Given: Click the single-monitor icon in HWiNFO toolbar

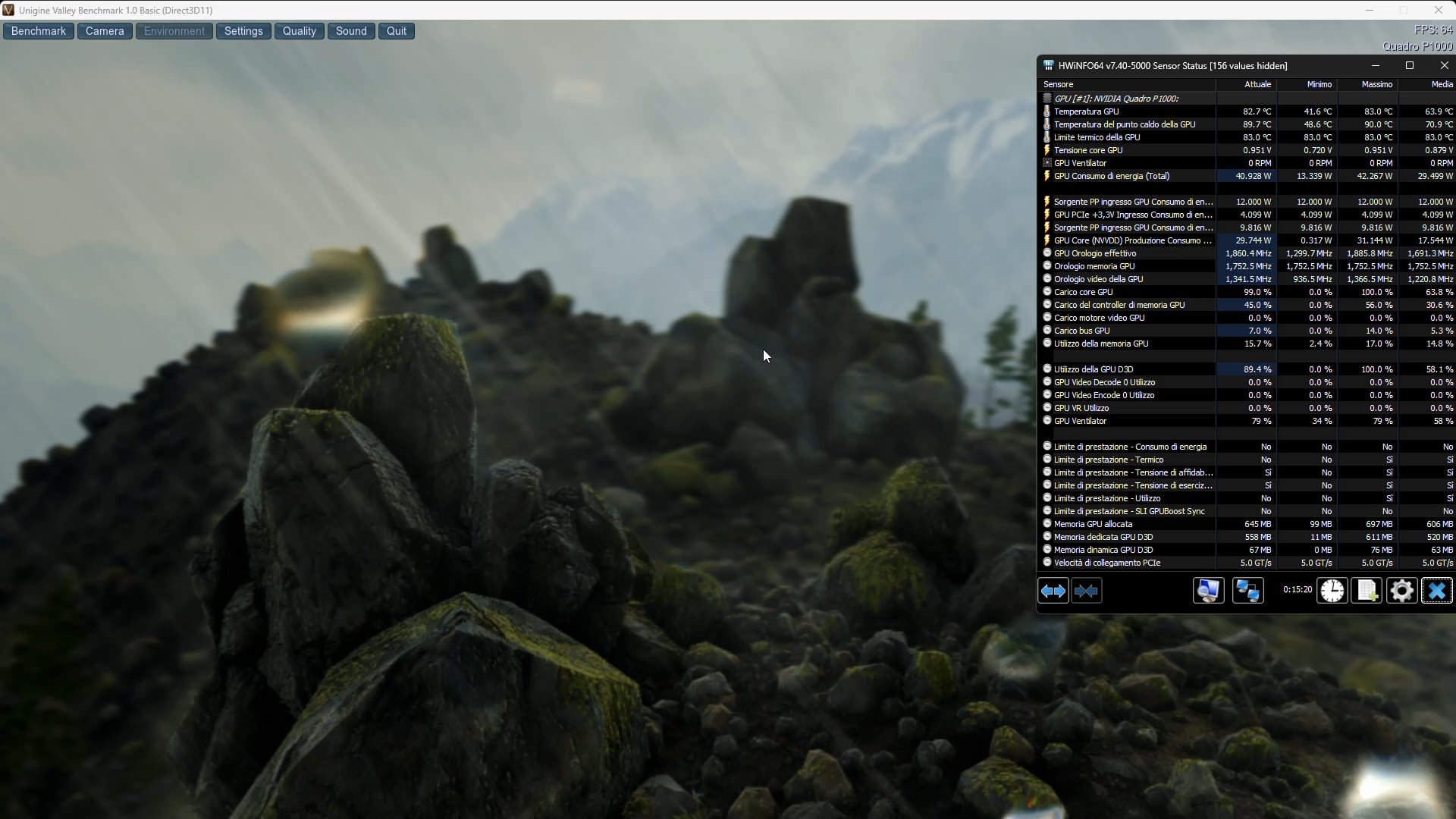Looking at the screenshot, I should click(1208, 591).
